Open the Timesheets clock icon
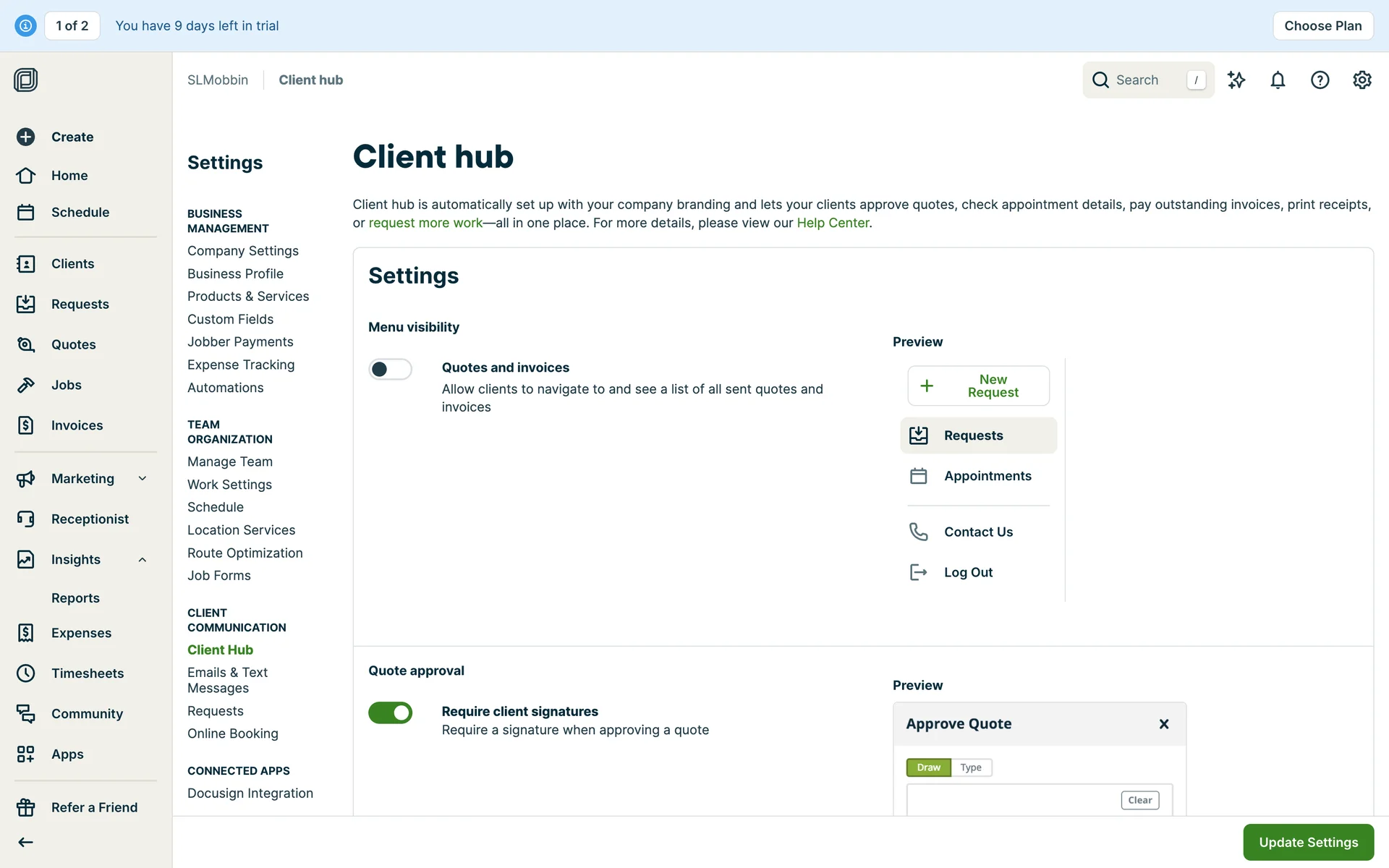This screenshot has height=868, width=1389. point(26,673)
